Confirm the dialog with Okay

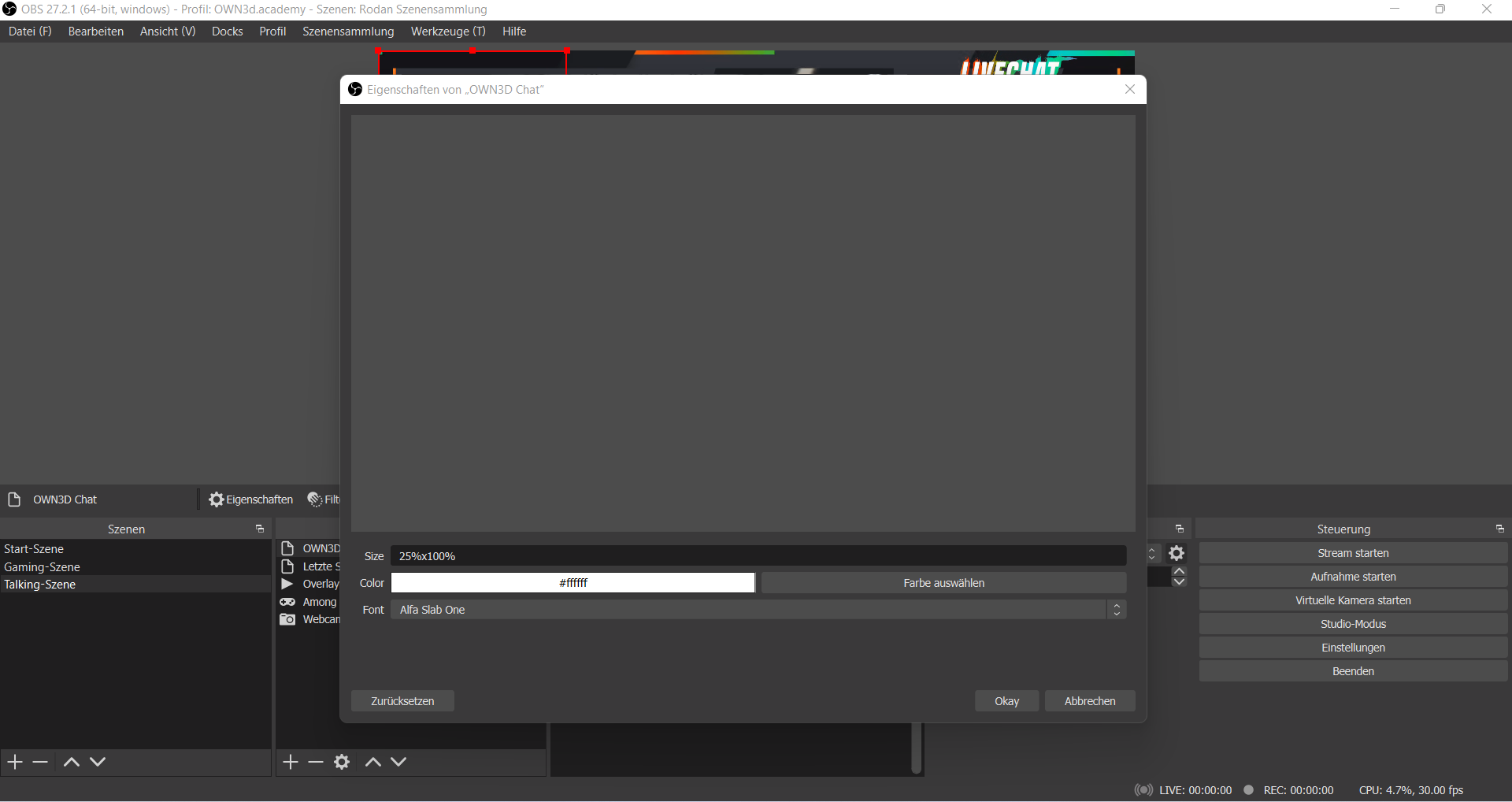(x=1006, y=701)
